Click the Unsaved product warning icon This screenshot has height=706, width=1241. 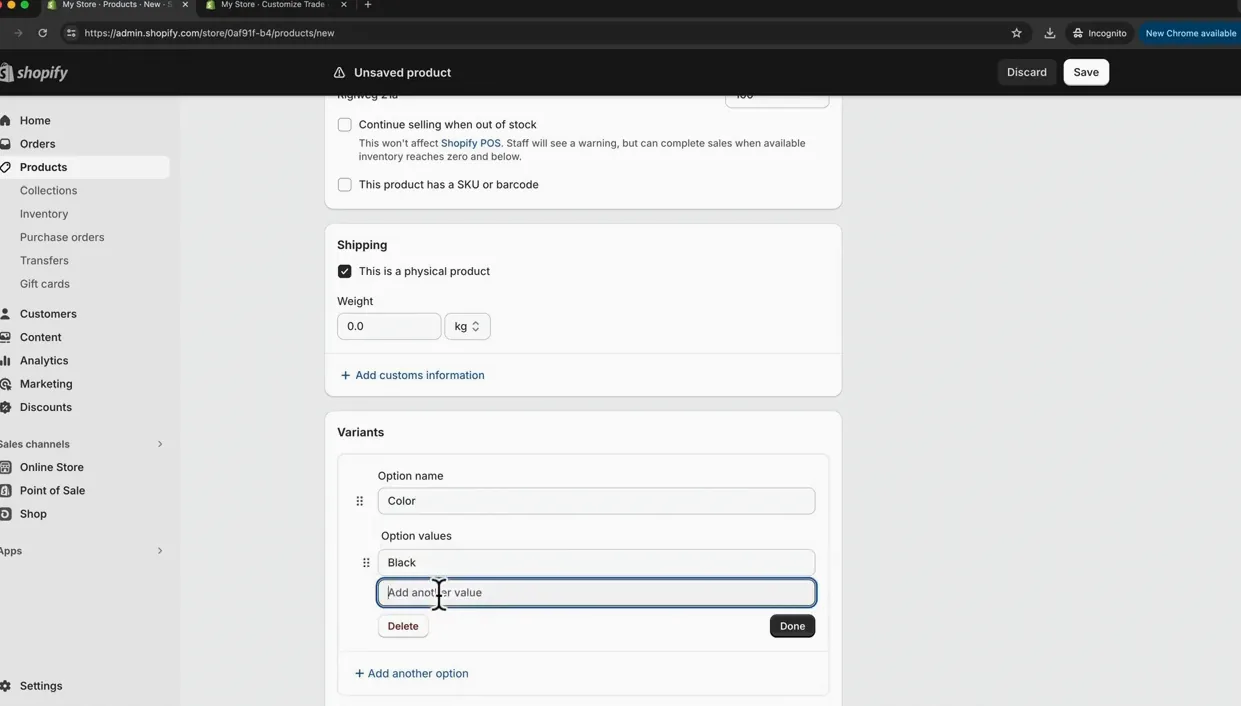(339, 73)
